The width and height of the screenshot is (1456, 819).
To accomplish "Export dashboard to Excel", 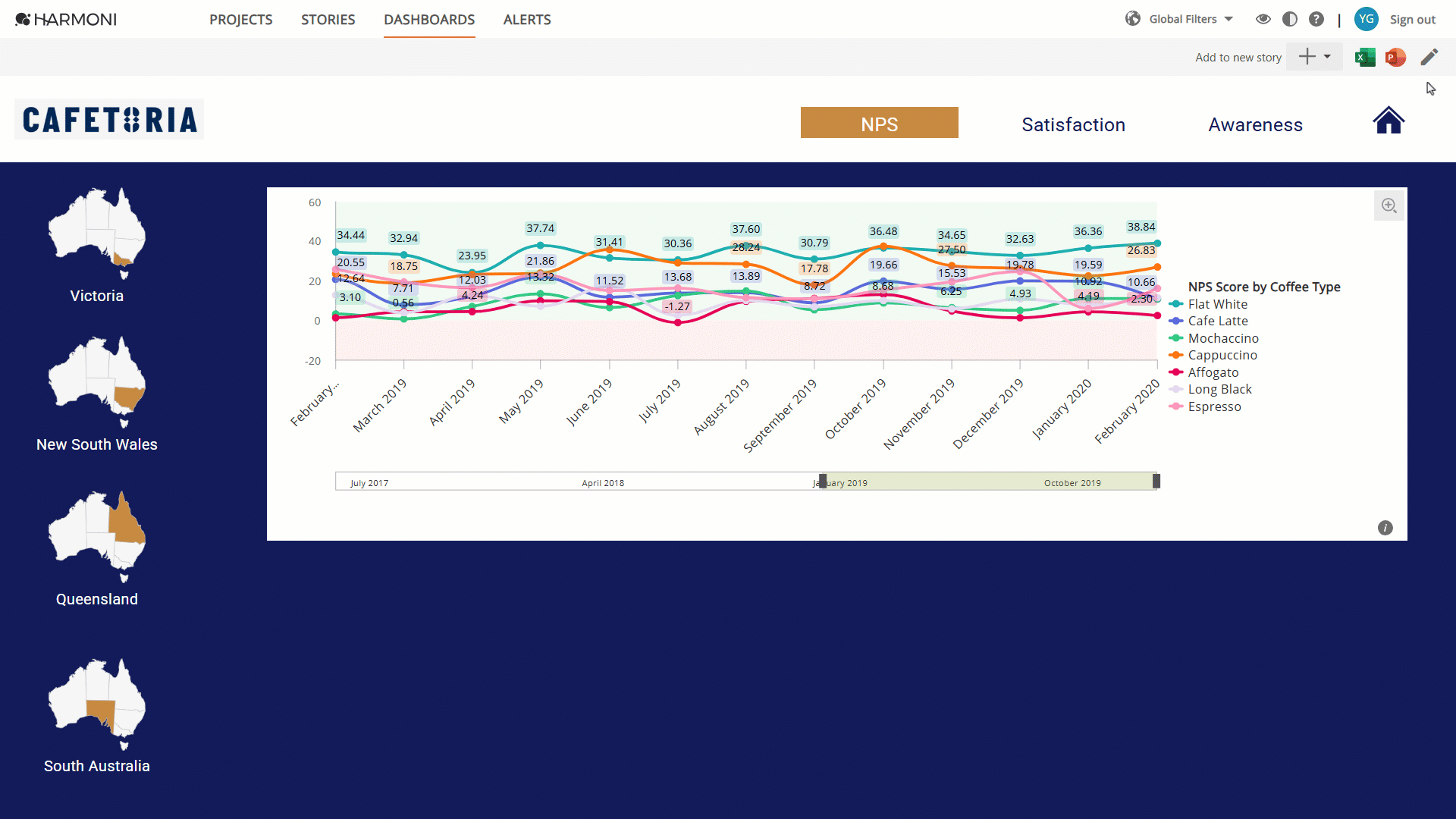I will click(1365, 57).
